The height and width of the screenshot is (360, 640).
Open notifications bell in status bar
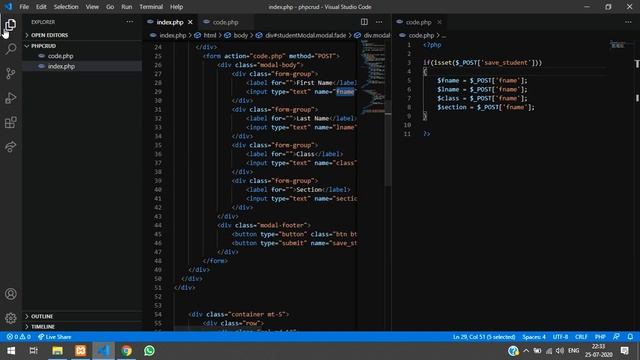click(630, 337)
